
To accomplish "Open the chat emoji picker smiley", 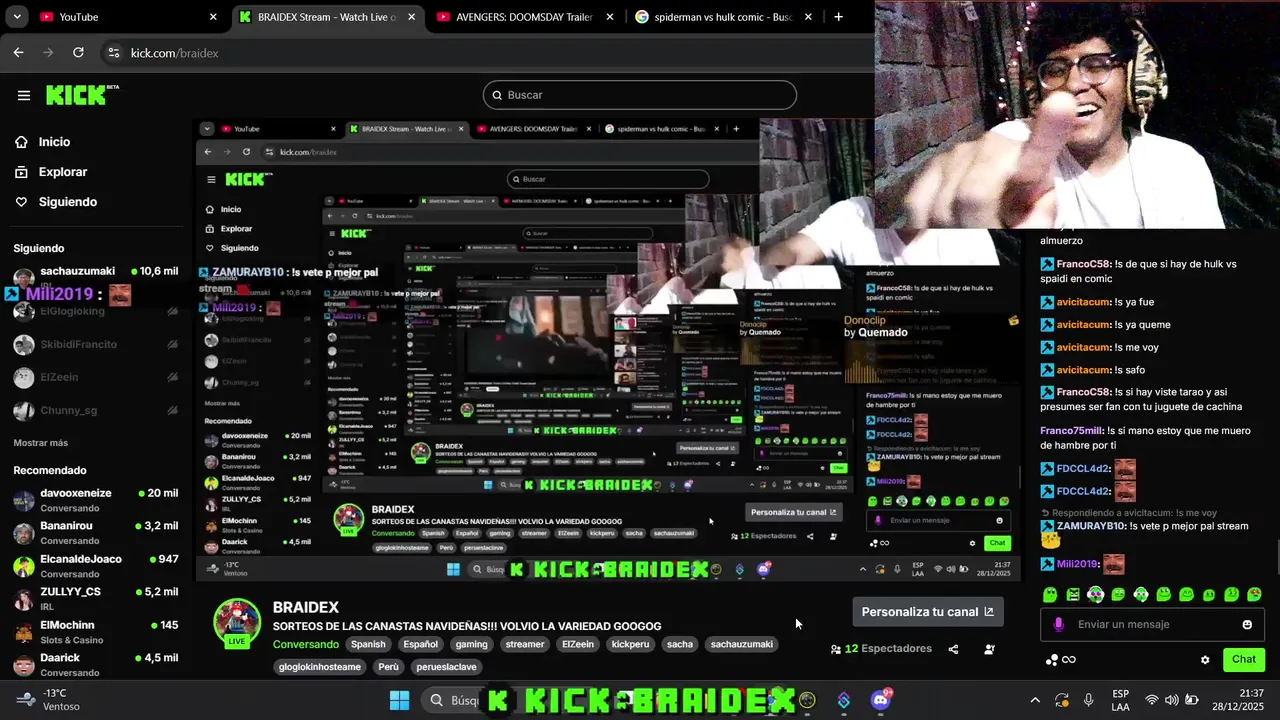I will point(1247,625).
